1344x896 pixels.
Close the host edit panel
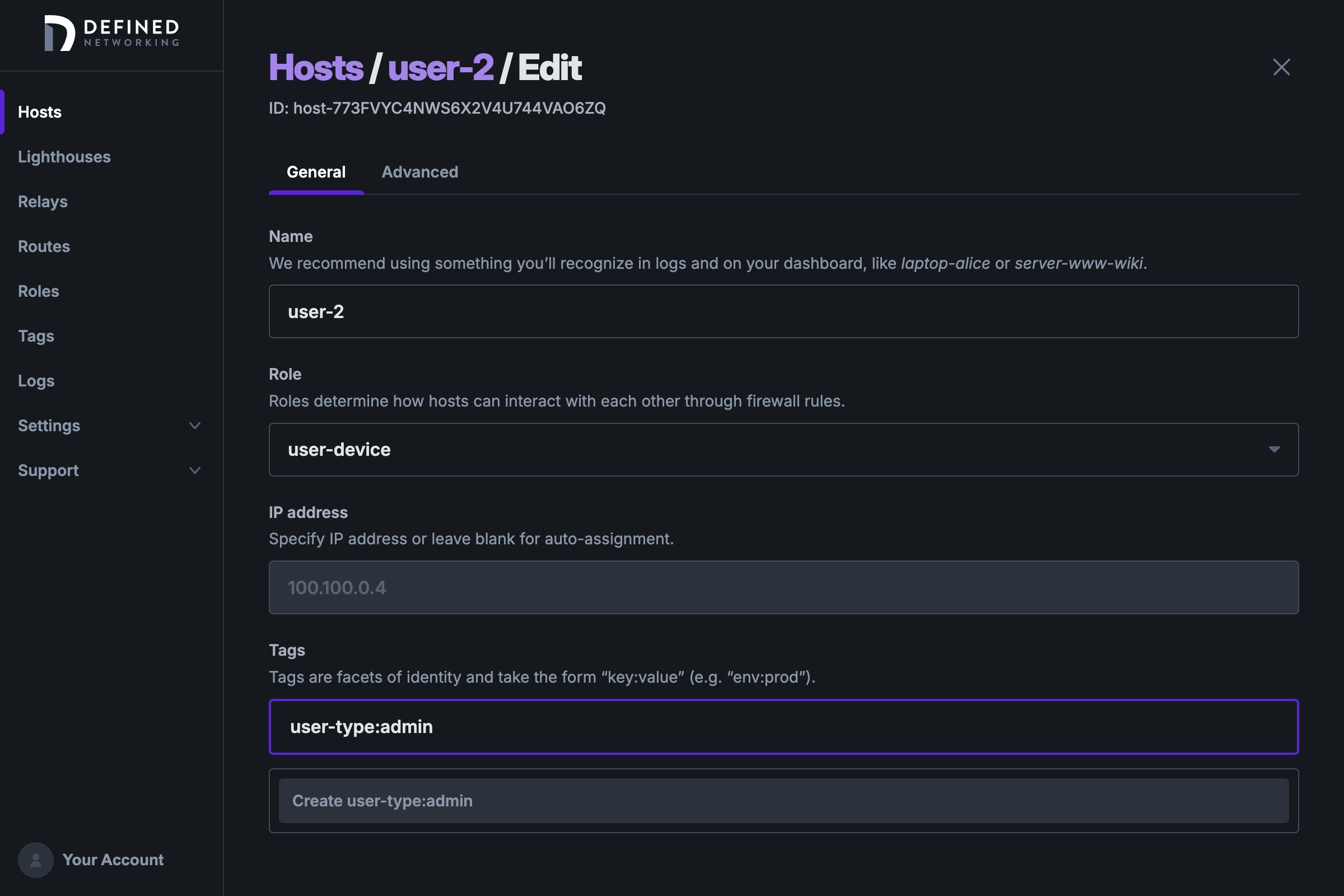1282,67
